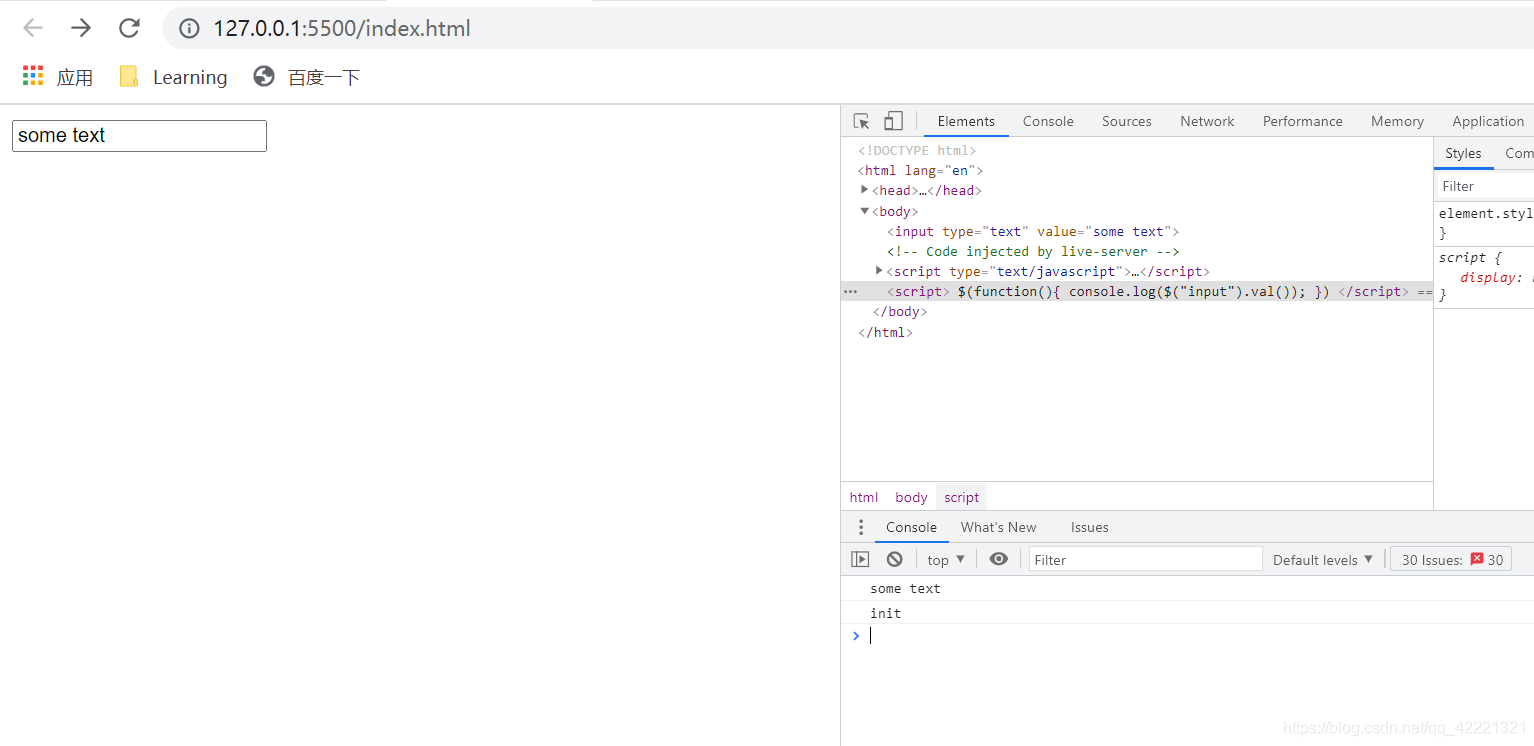Open the top JavaScript context dropdown
Image resolution: width=1534 pixels, height=746 pixels.
(x=946, y=560)
